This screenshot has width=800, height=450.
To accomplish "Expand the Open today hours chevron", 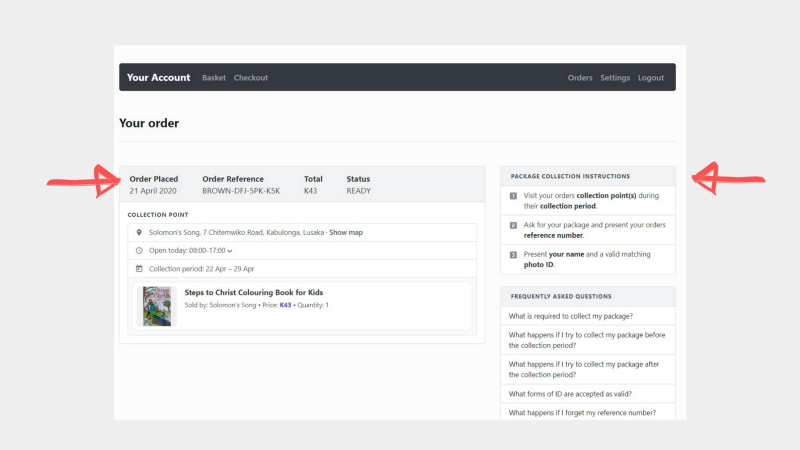I will tap(230, 251).
